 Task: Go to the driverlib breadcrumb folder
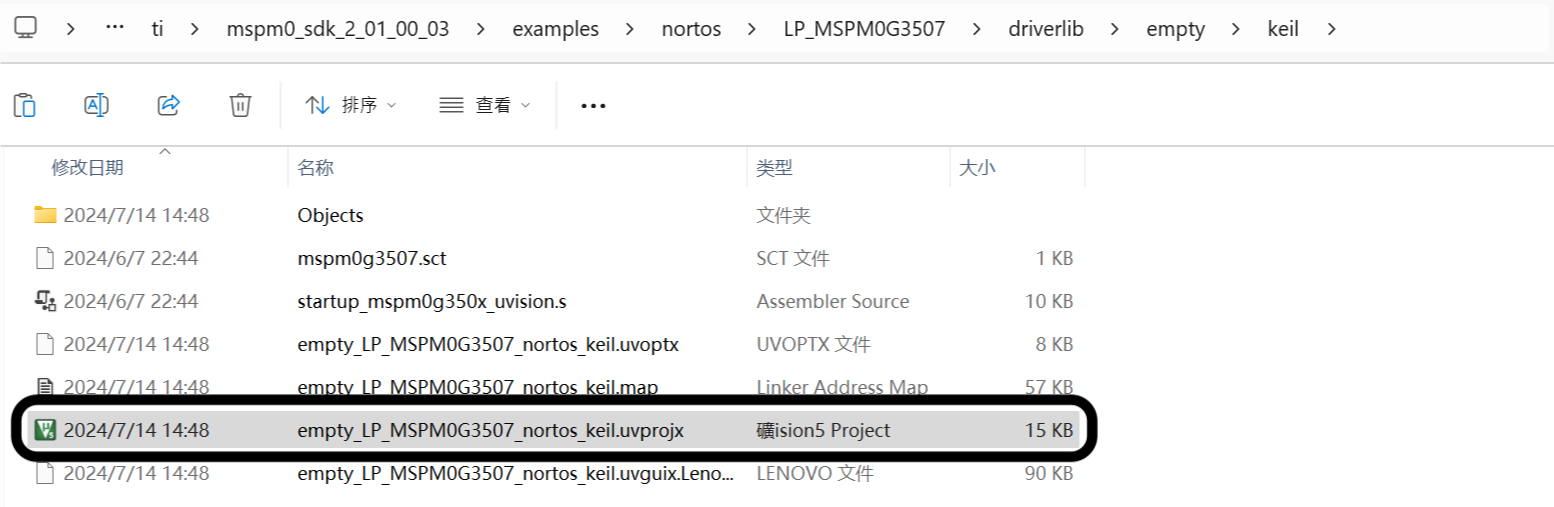click(1046, 29)
